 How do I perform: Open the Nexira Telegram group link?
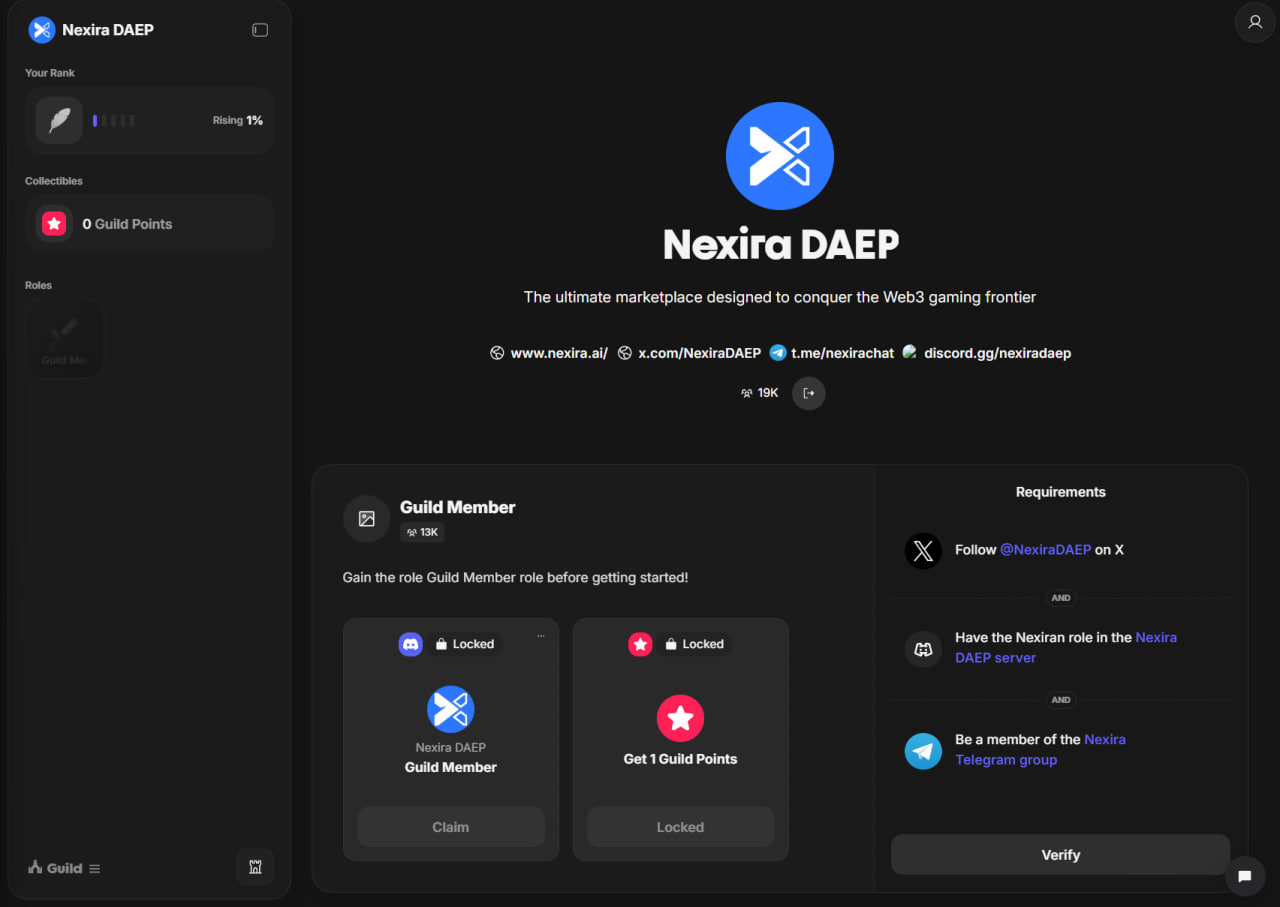(x=1040, y=750)
